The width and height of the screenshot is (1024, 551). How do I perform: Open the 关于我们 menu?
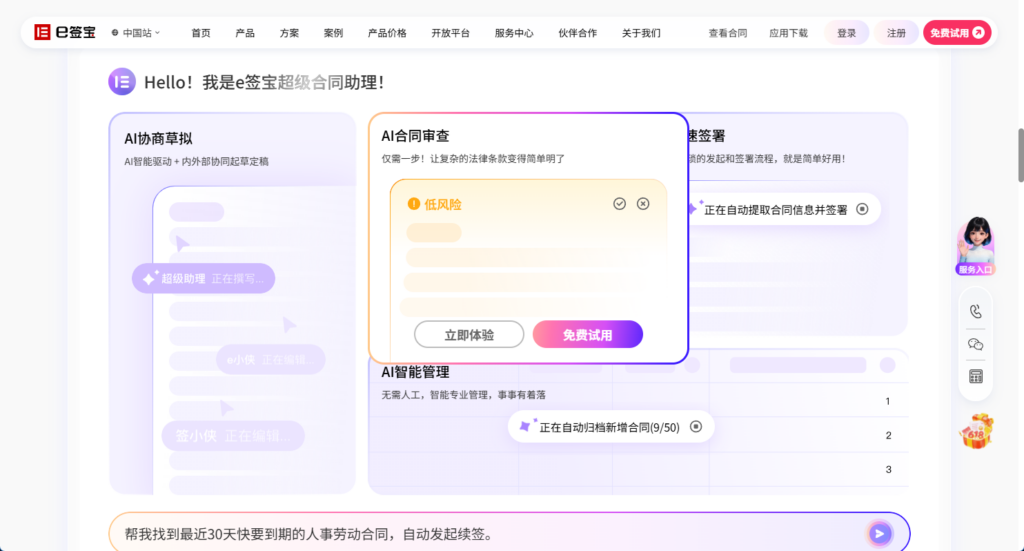point(641,33)
